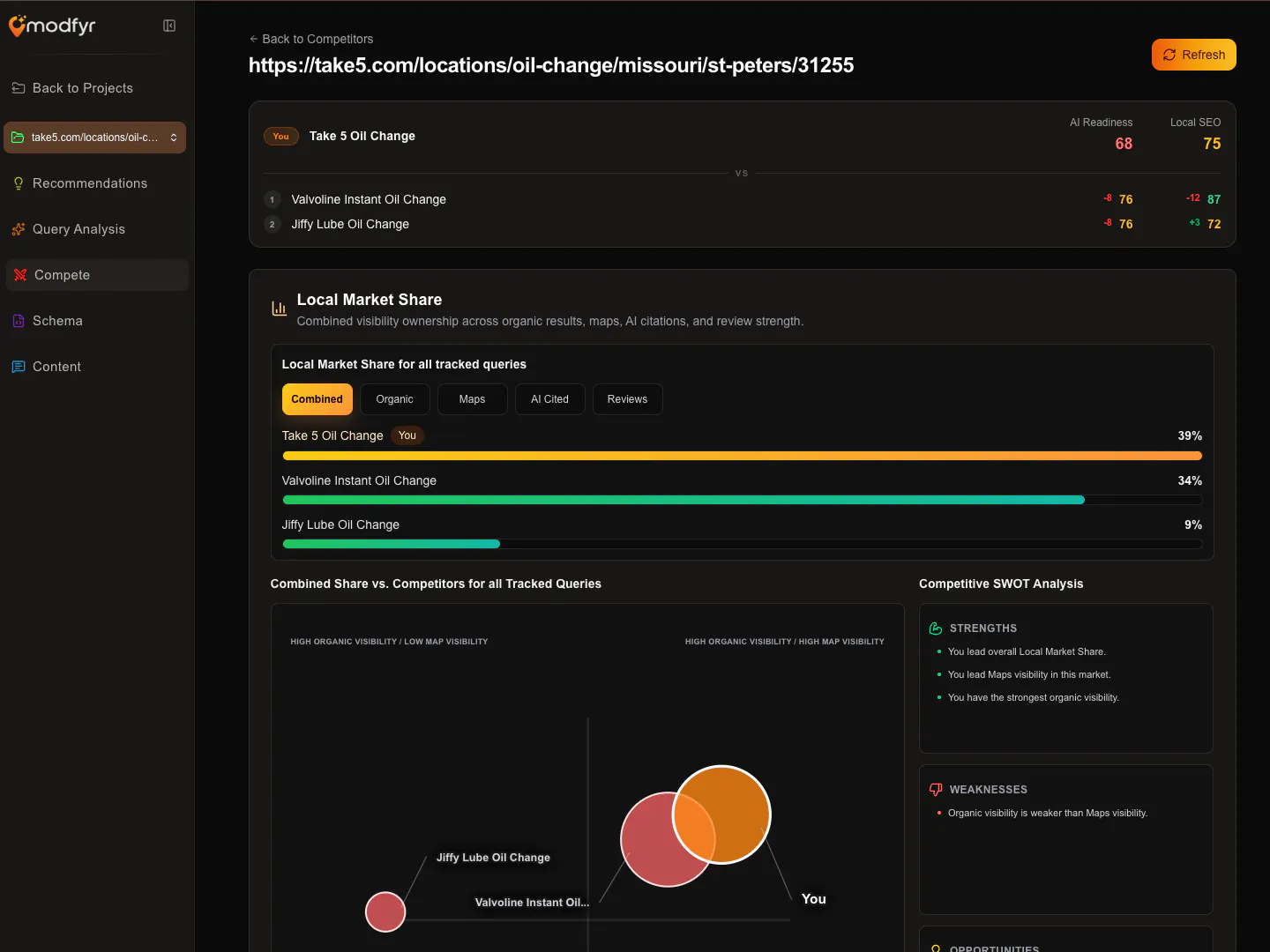Click the 9% market share value
Screen dimensions: 1270x952
point(1193,524)
